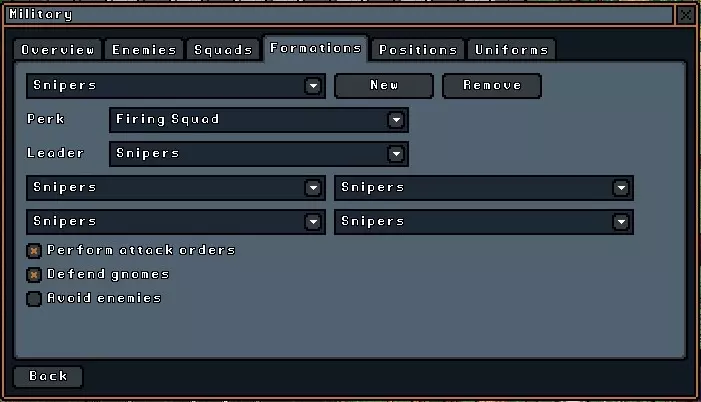Disable Defend gnomes checkbox
This screenshot has width=701, height=402.
(34, 275)
